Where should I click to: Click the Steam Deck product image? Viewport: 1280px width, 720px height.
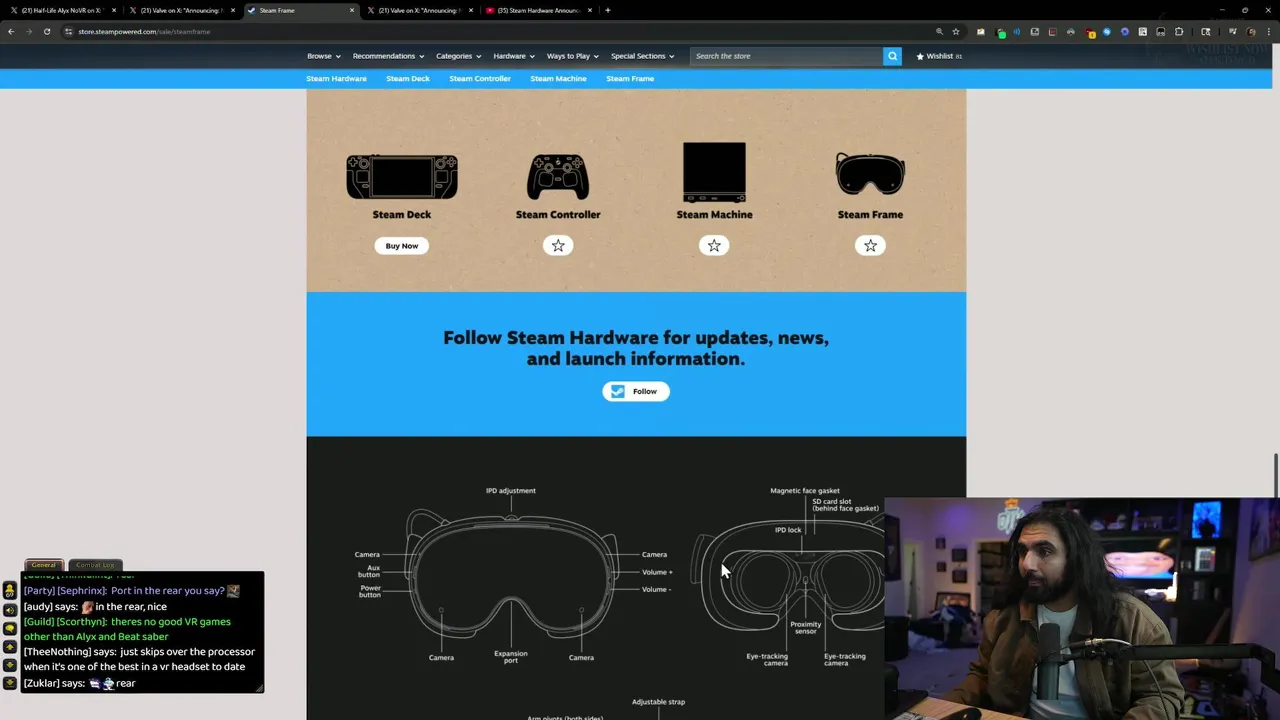[402, 177]
